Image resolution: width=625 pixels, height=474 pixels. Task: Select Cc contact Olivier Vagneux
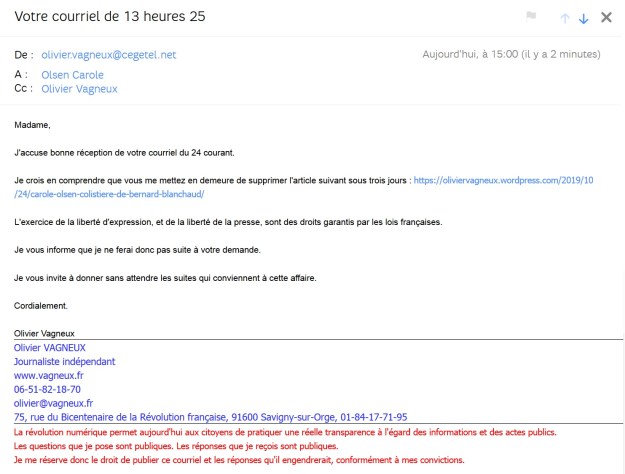[79, 89]
